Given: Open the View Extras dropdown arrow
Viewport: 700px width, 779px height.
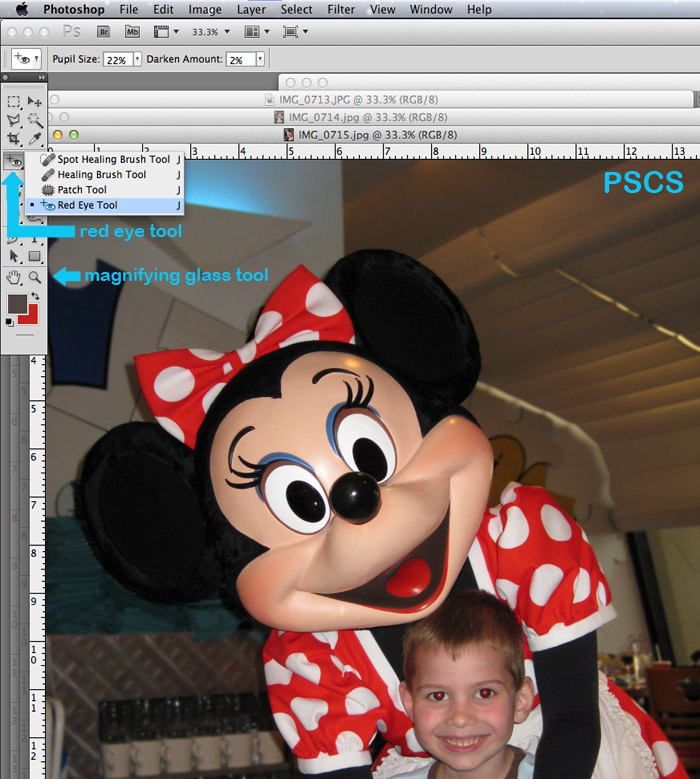Looking at the screenshot, I should [176, 32].
